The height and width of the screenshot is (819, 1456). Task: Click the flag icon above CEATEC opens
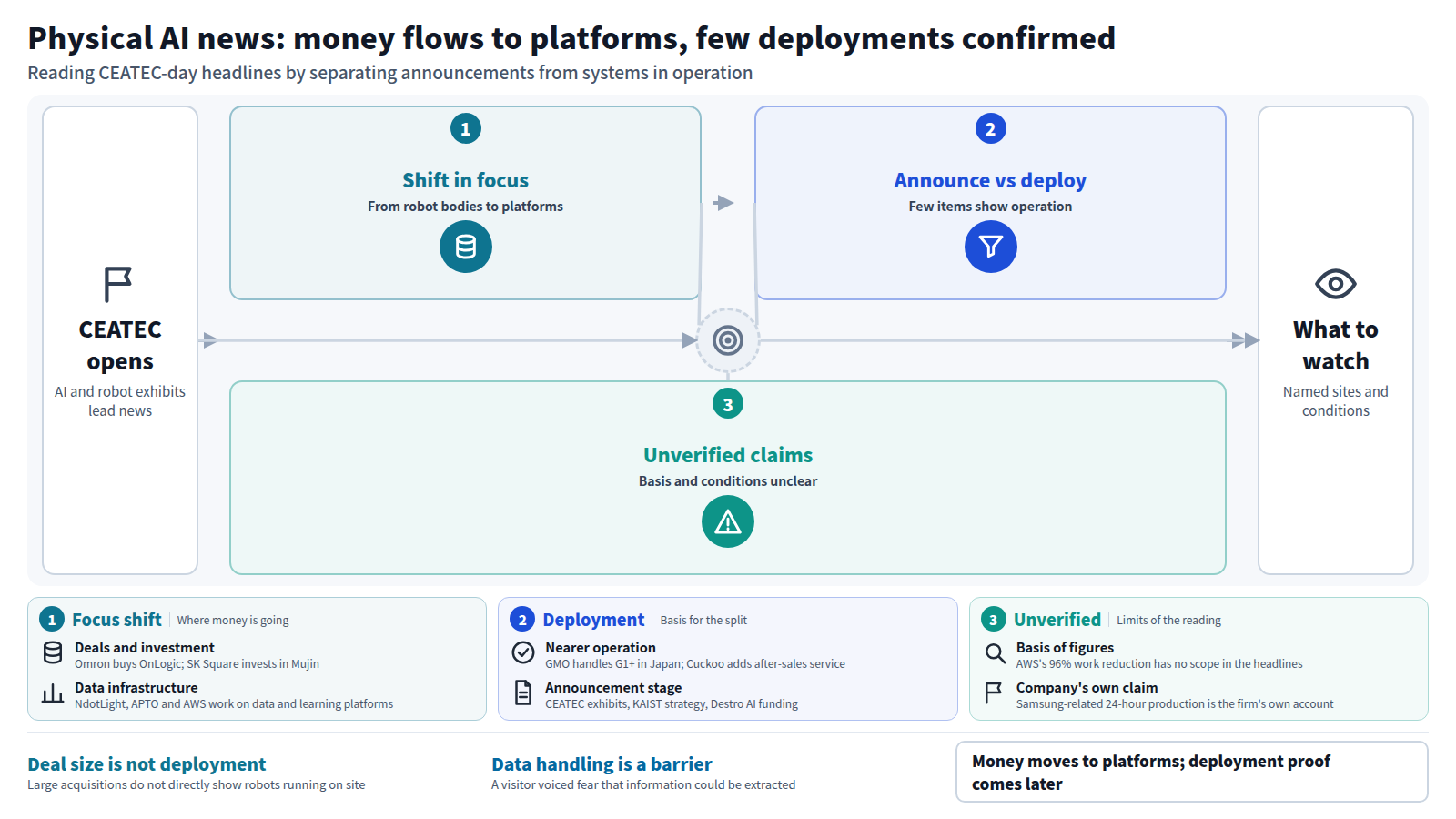[x=118, y=284]
